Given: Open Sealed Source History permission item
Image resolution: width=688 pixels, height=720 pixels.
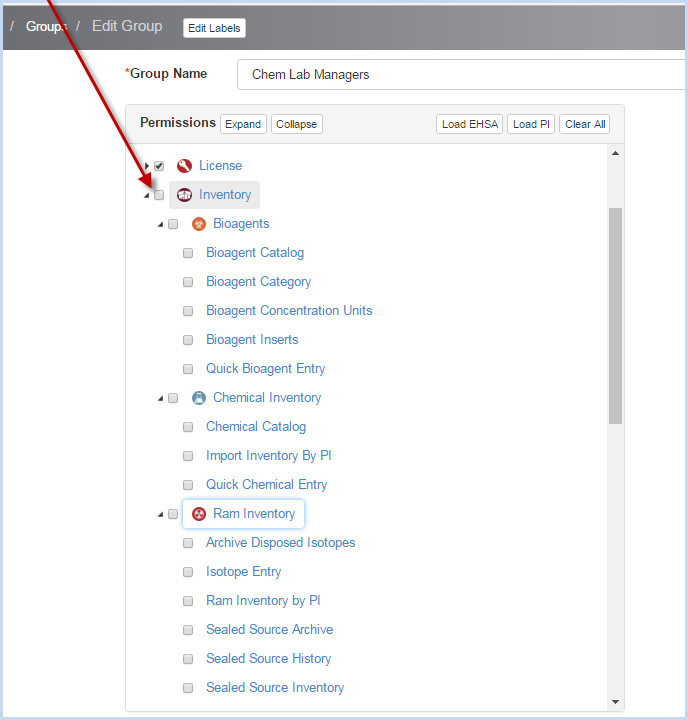Looking at the screenshot, I should click(268, 659).
